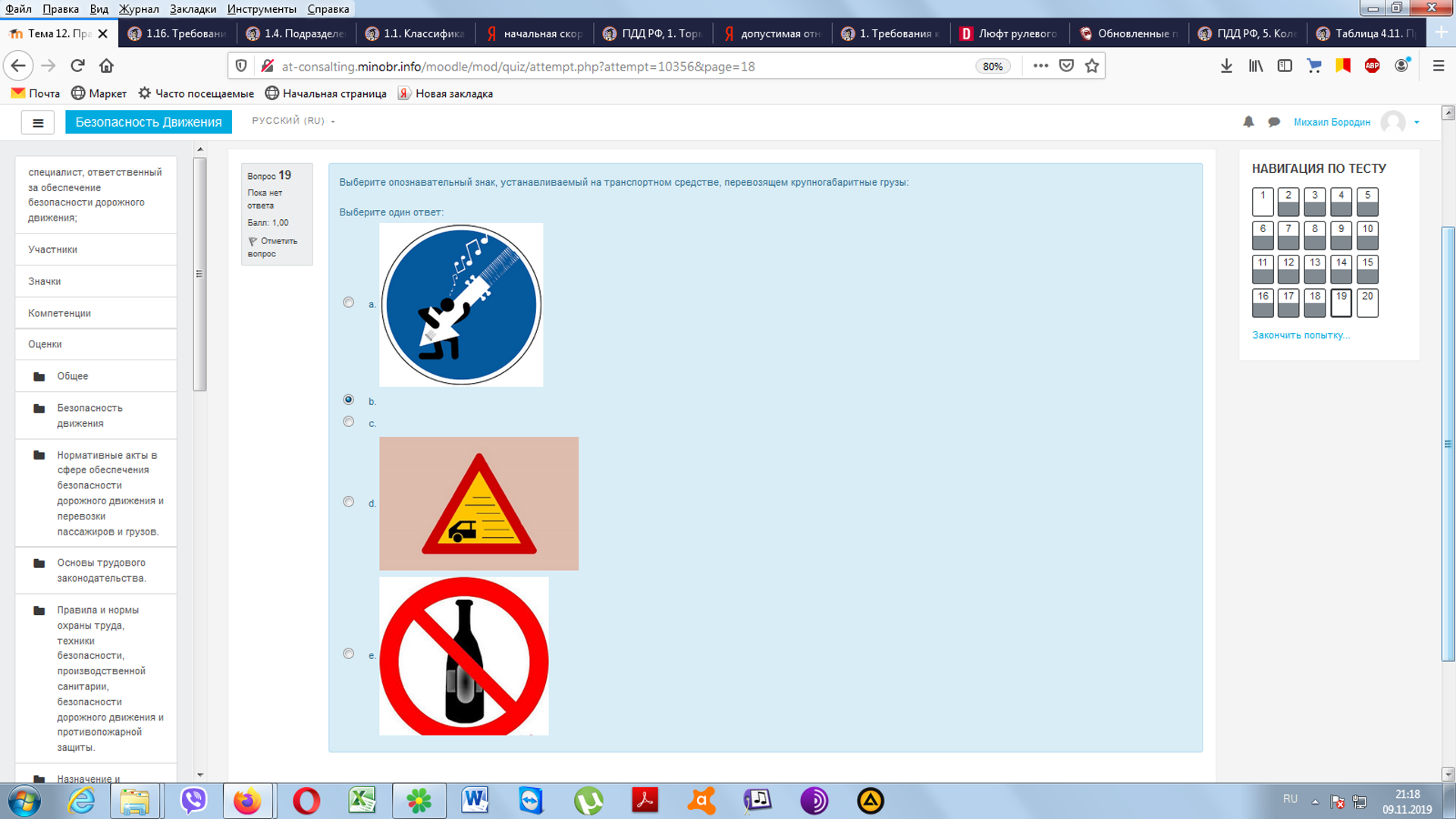Click the page vertical scrollbar thumb
This screenshot has width=1456, height=819.
click(x=1448, y=444)
